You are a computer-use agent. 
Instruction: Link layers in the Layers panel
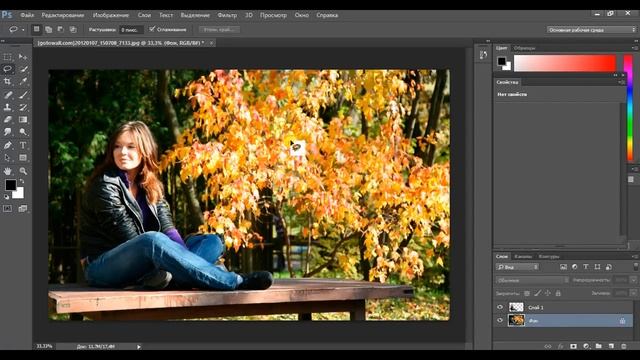[x=548, y=346]
